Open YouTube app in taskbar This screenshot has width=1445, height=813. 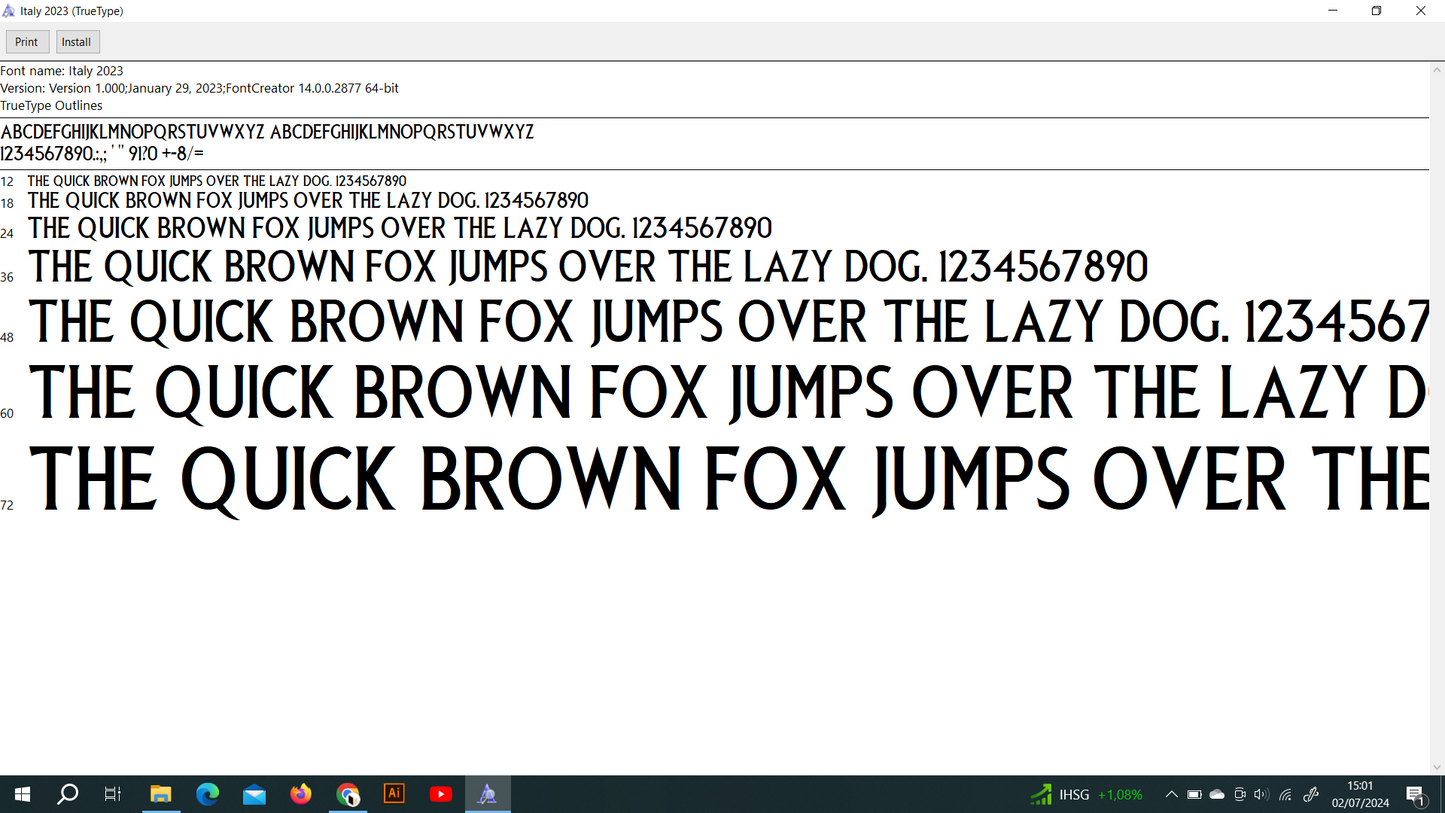point(441,795)
